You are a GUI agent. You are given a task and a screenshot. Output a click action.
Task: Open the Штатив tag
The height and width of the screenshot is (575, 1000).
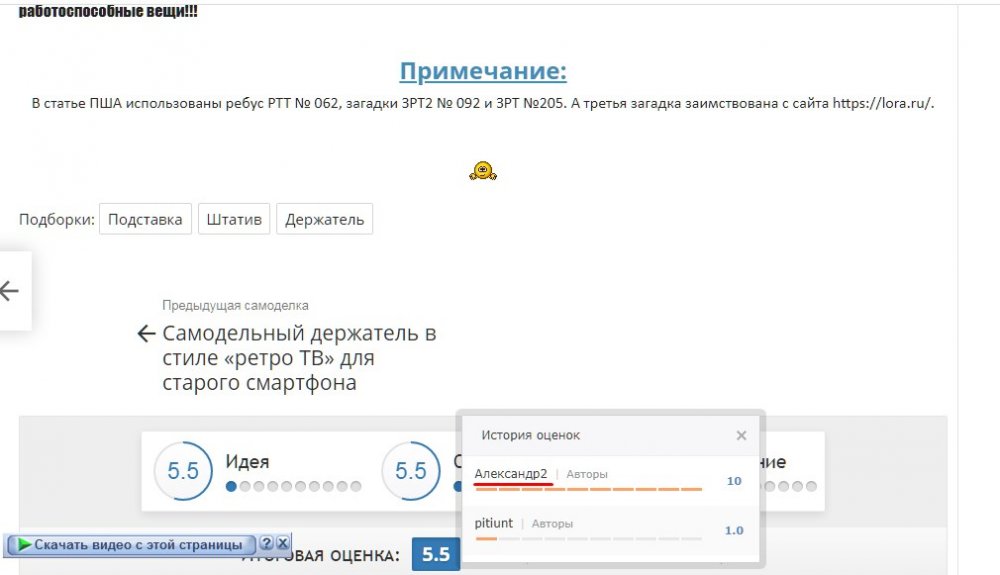click(x=234, y=220)
